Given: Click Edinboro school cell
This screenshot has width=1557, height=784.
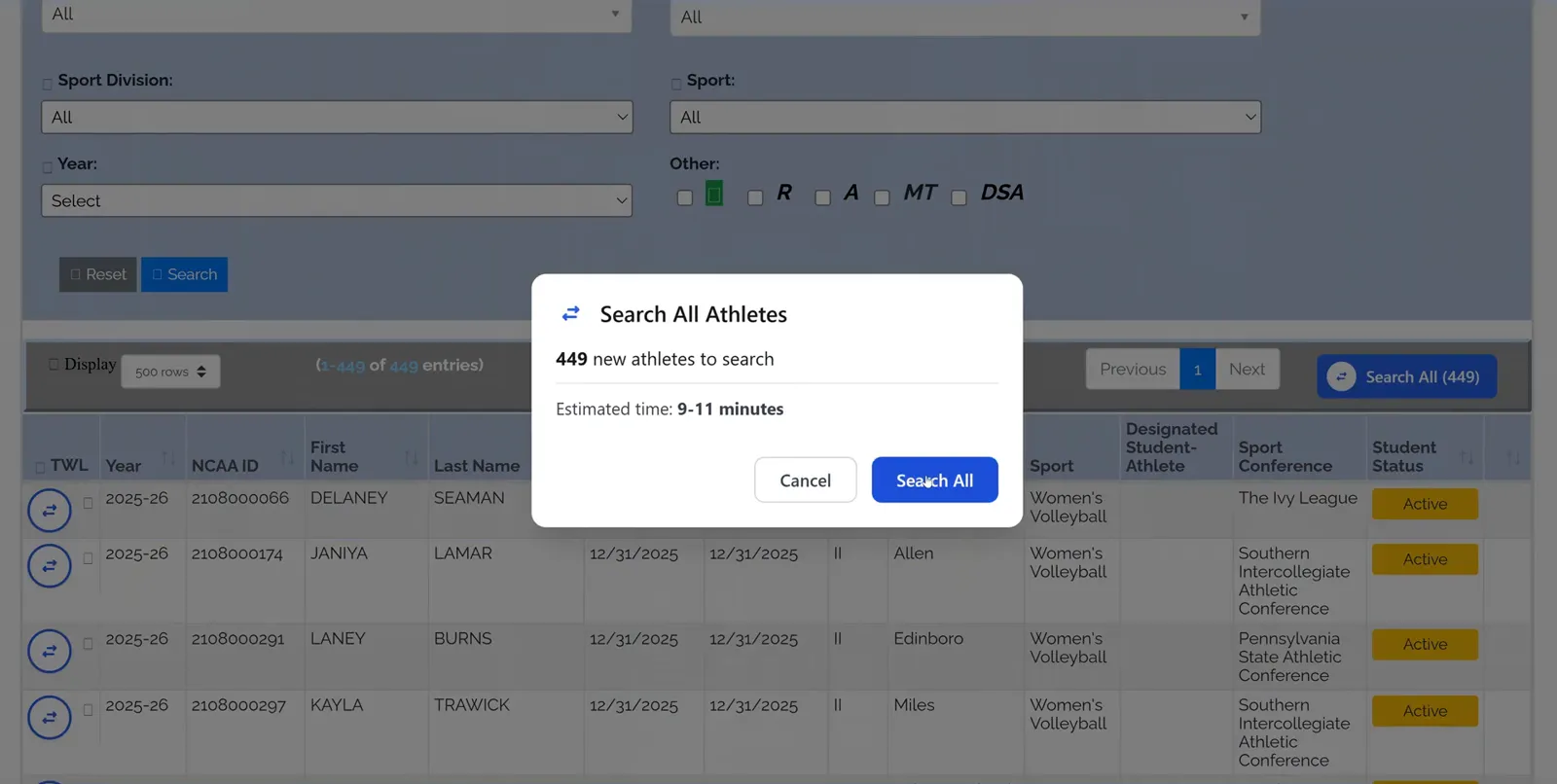Looking at the screenshot, I should point(928,638).
